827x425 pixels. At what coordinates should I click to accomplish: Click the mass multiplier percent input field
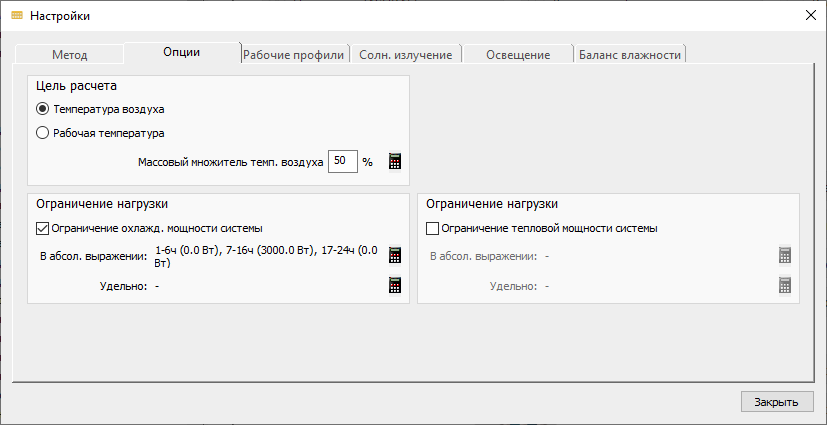[x=343, y=161]
